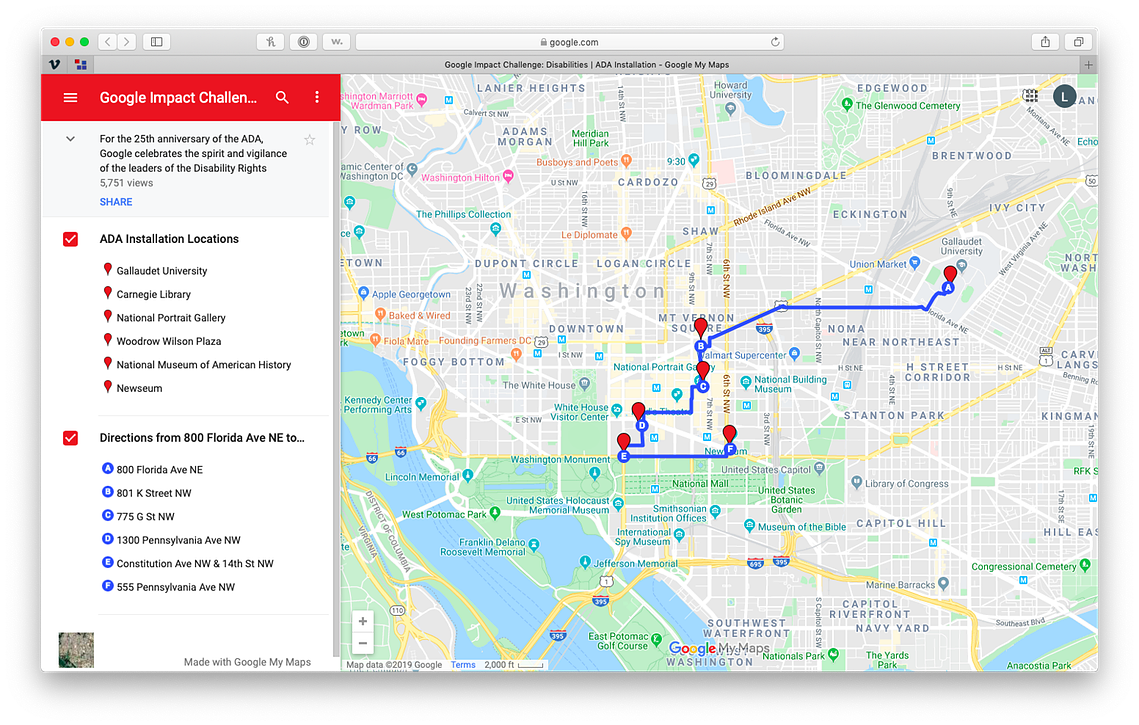This screenshot has width=1139, height=725.
Task: Show all tabs in Safari
Action: click(x=1079, y=42)
